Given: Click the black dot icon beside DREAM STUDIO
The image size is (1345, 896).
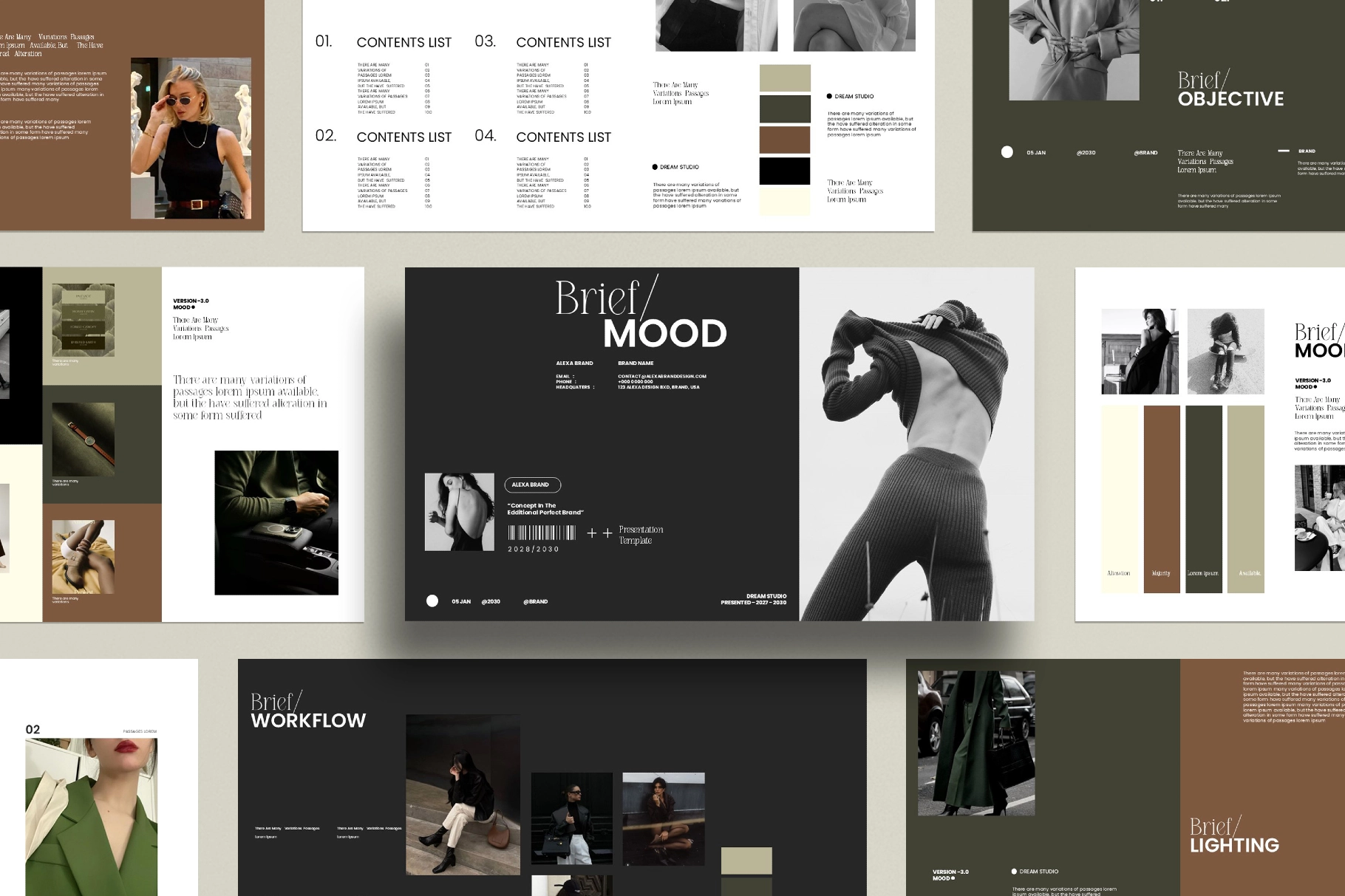Looking at the screenshot, I should click(x=828, y=96).
